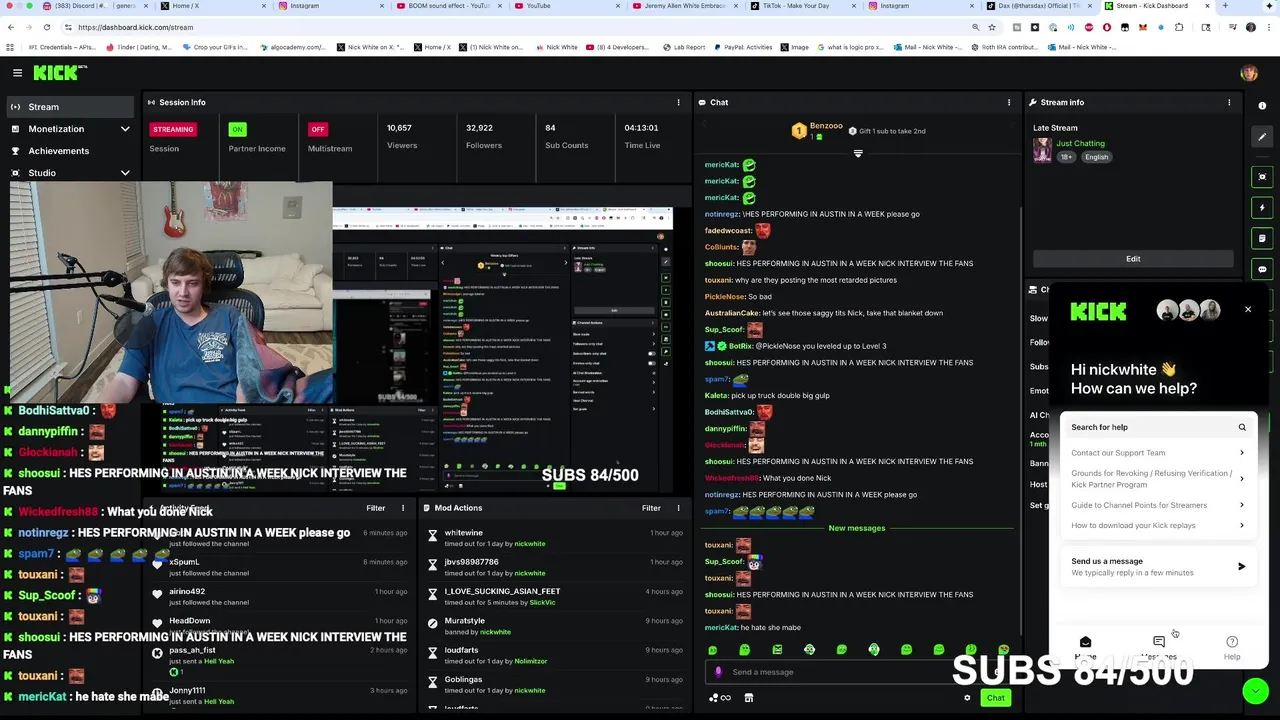Viewport: 1280px width, 720px height.
Task: Open the hamburger menu beside the Kick logo
Action: 17,72
